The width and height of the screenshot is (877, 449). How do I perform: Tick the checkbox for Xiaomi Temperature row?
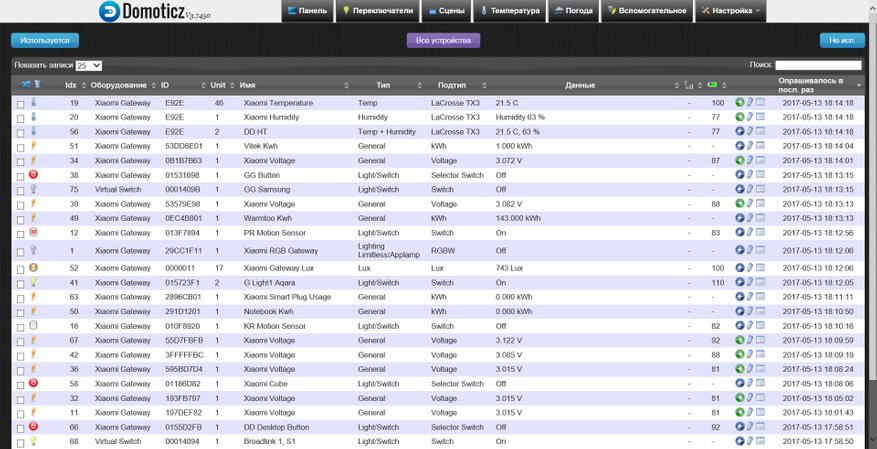pos(21,104)
